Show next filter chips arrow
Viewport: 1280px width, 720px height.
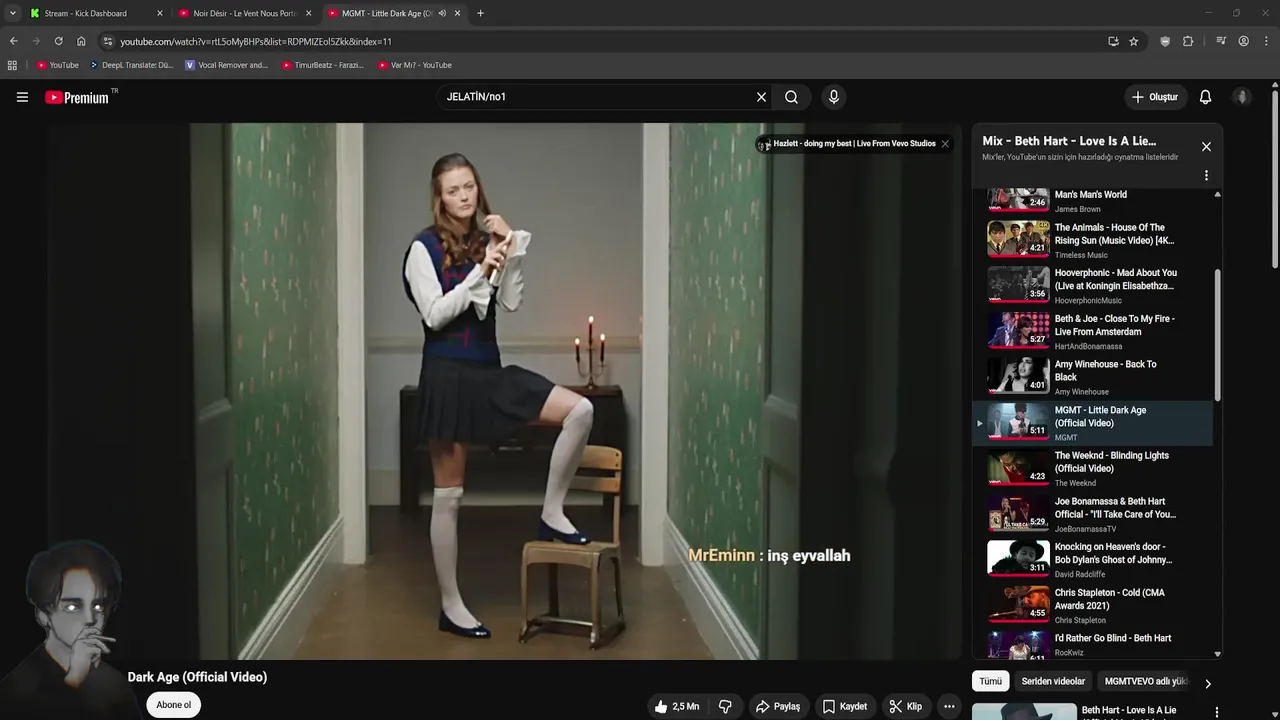click(x=1207, y=684)
